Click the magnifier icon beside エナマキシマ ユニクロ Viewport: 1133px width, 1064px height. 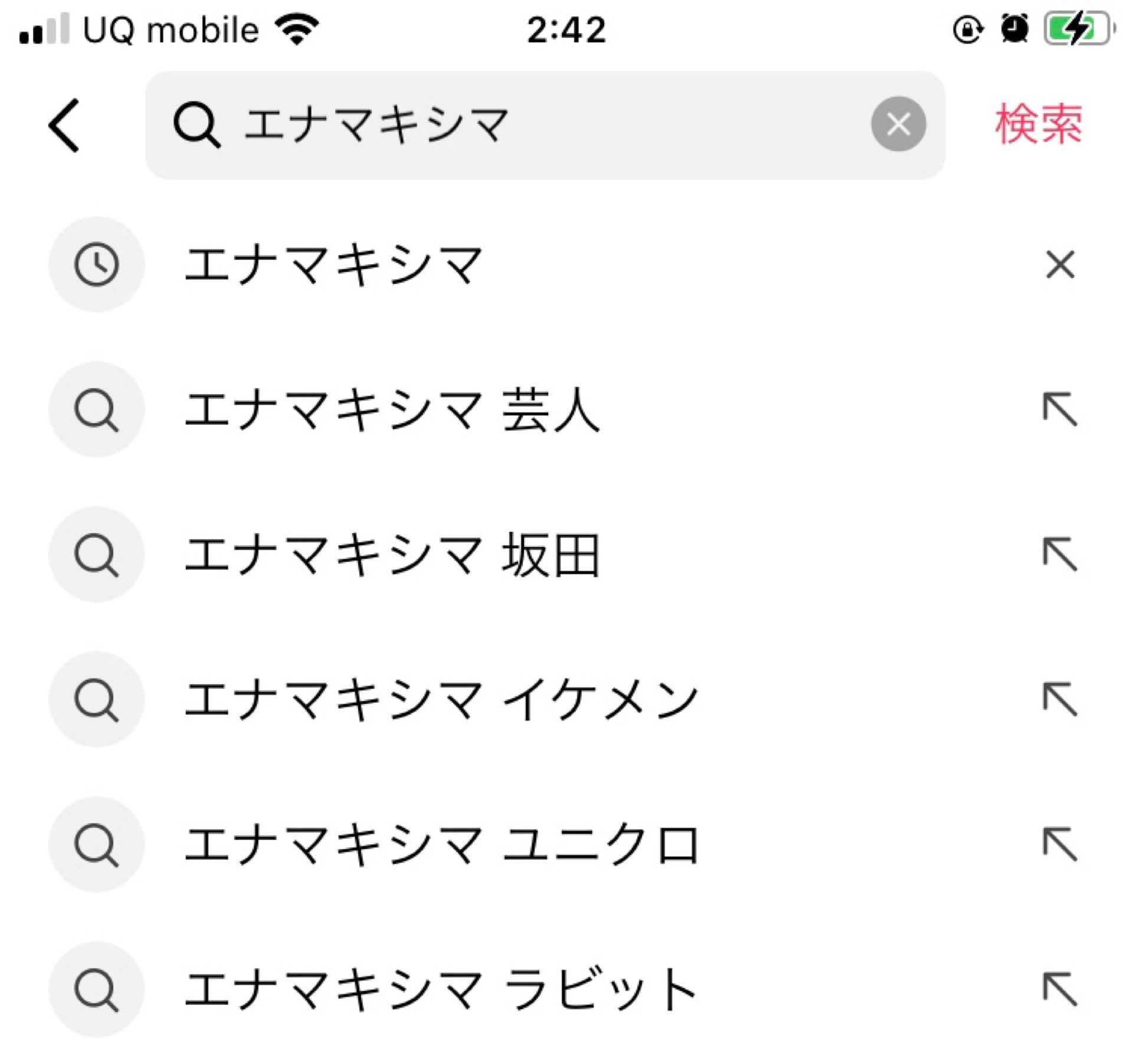coord(96,843)
